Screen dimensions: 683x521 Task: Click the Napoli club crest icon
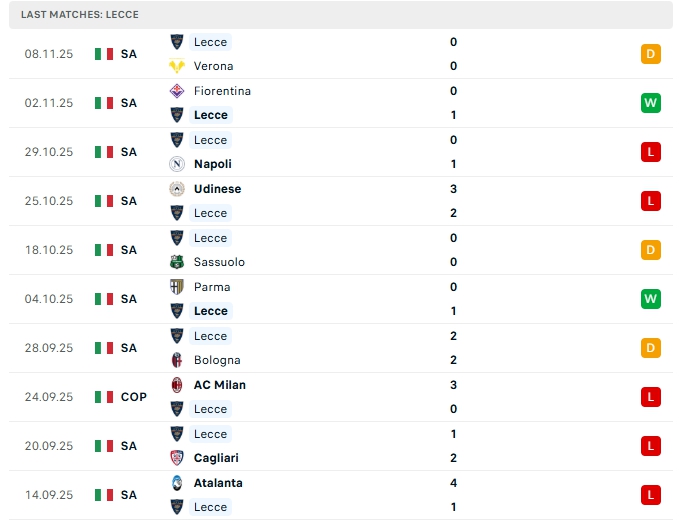[177, 164]
